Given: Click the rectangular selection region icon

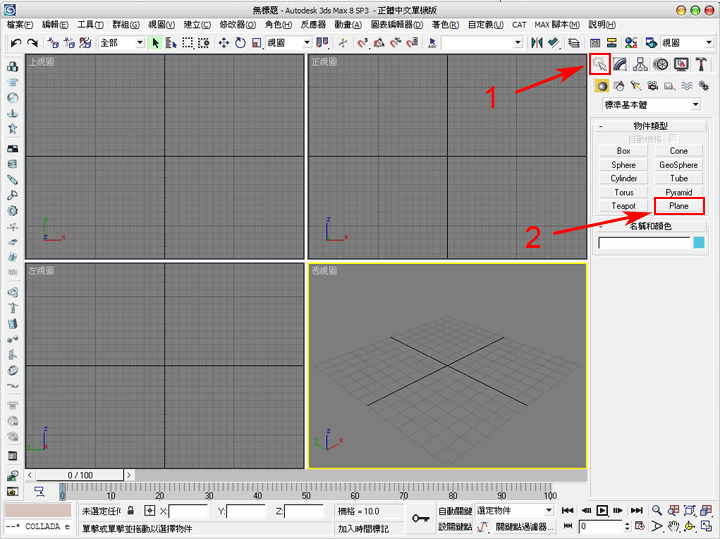Looking at the screenshot, I should pos(187,43).
